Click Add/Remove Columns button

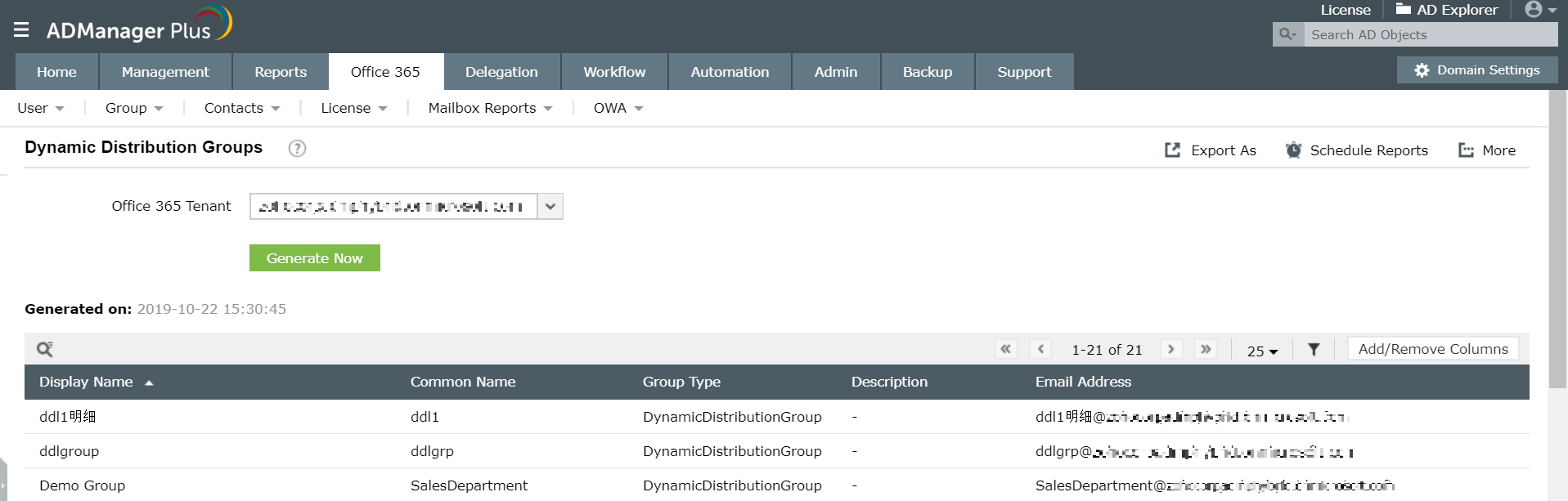[x=1433, y=349]
